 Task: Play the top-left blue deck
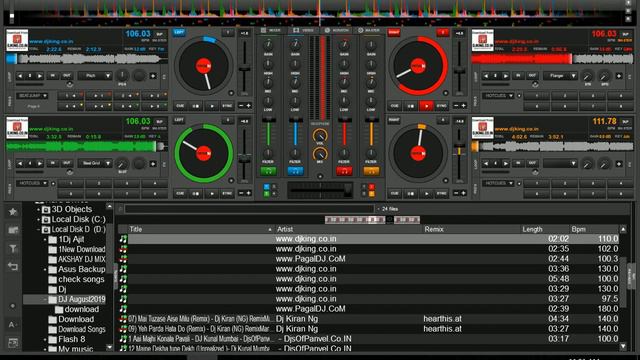pyautogui.click(x=211, y=106)
